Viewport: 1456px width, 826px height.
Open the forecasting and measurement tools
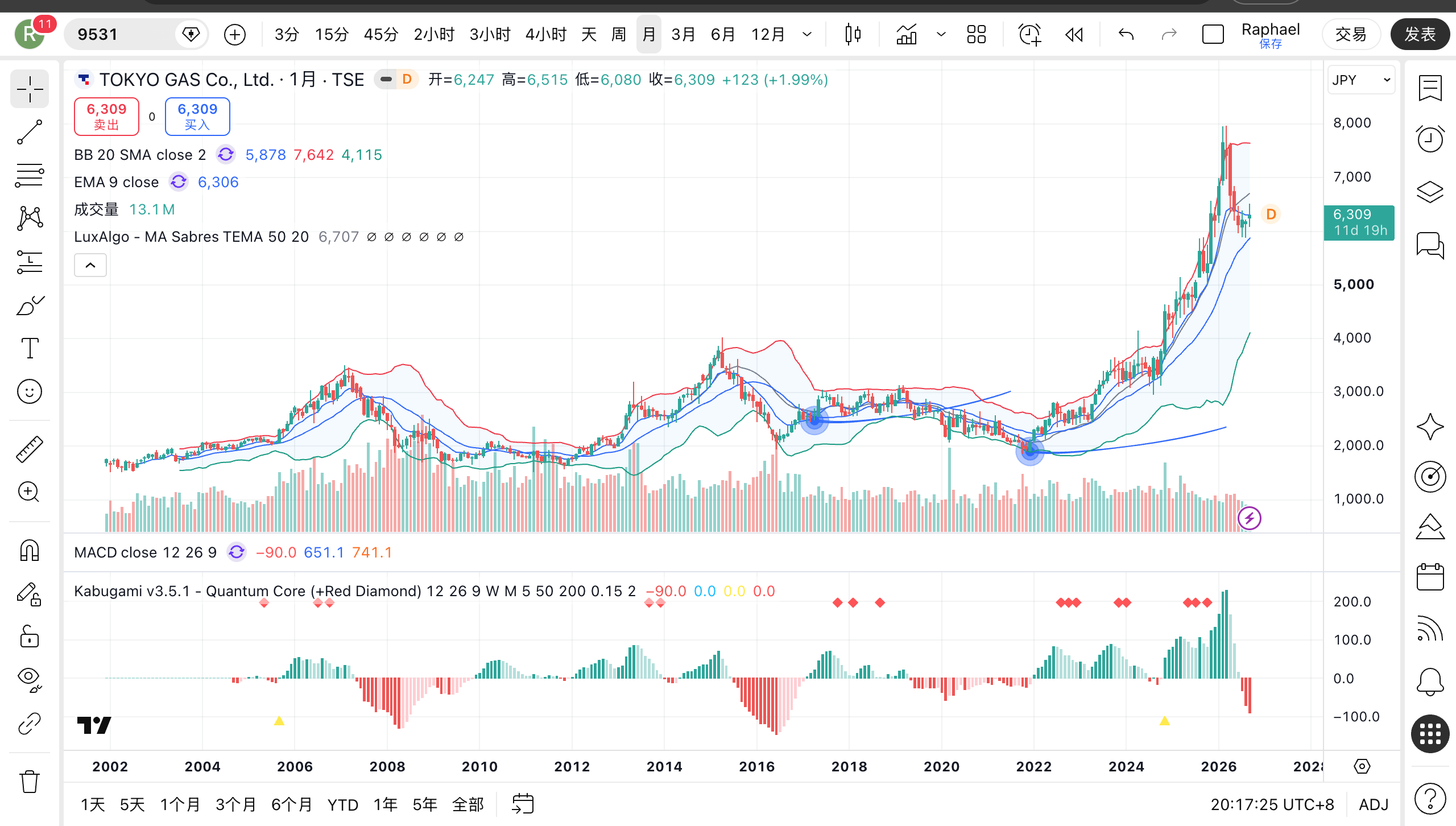(x=30, y=262)
